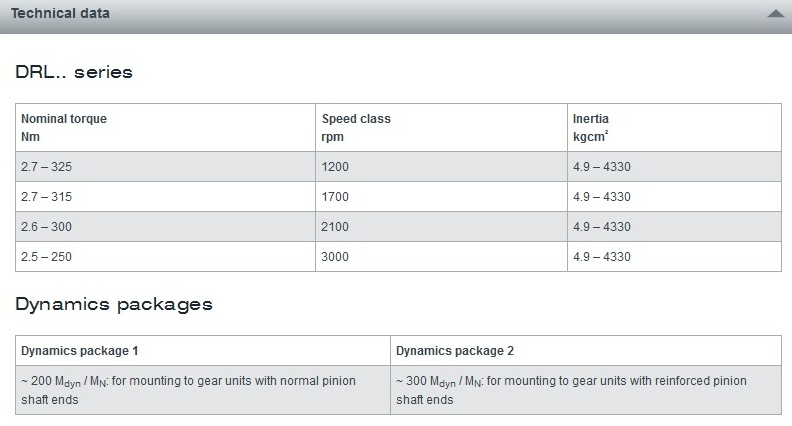Select the 1700 rpm speed cell
This screenshot has height=426, width=792.
441,197
